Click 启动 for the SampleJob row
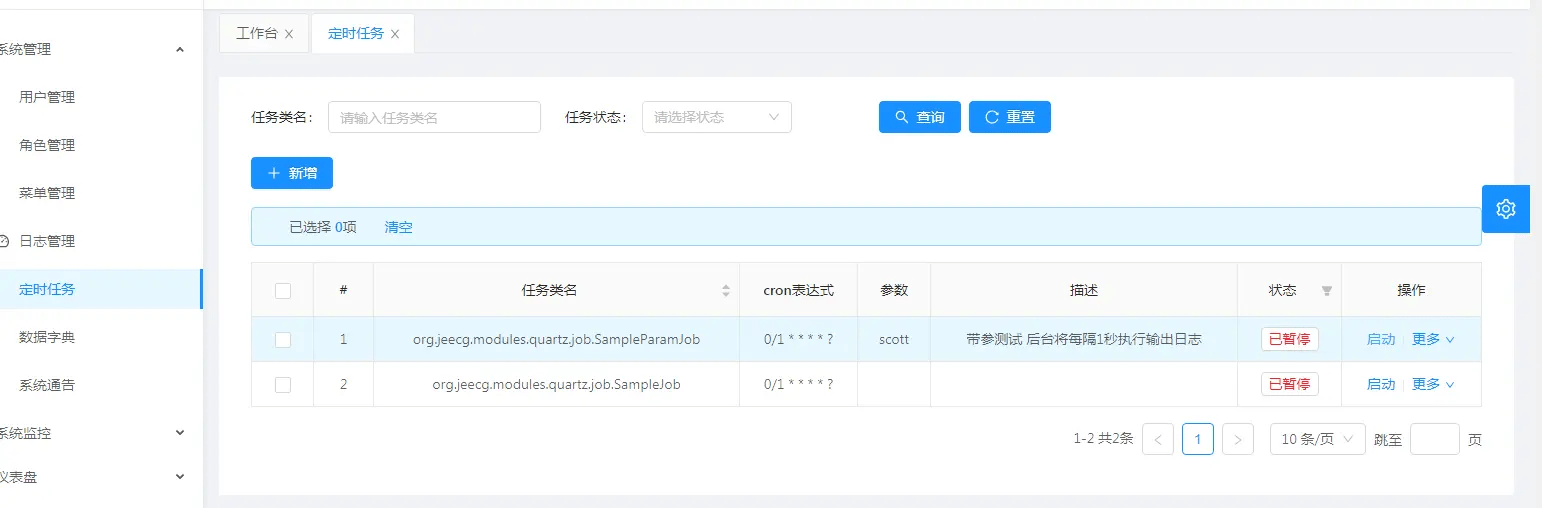 click(x=1380, y=385)
